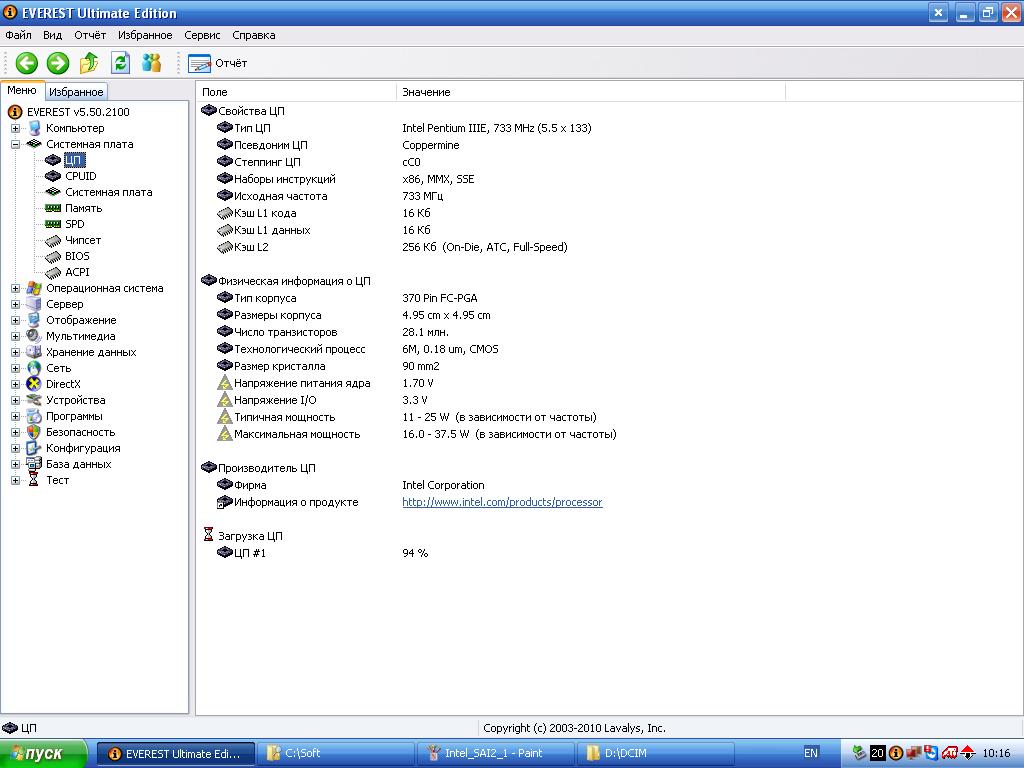Click the green Forward arrow icon
The height and width of the screenshot is (768, 1024).
tap(58, 63)
